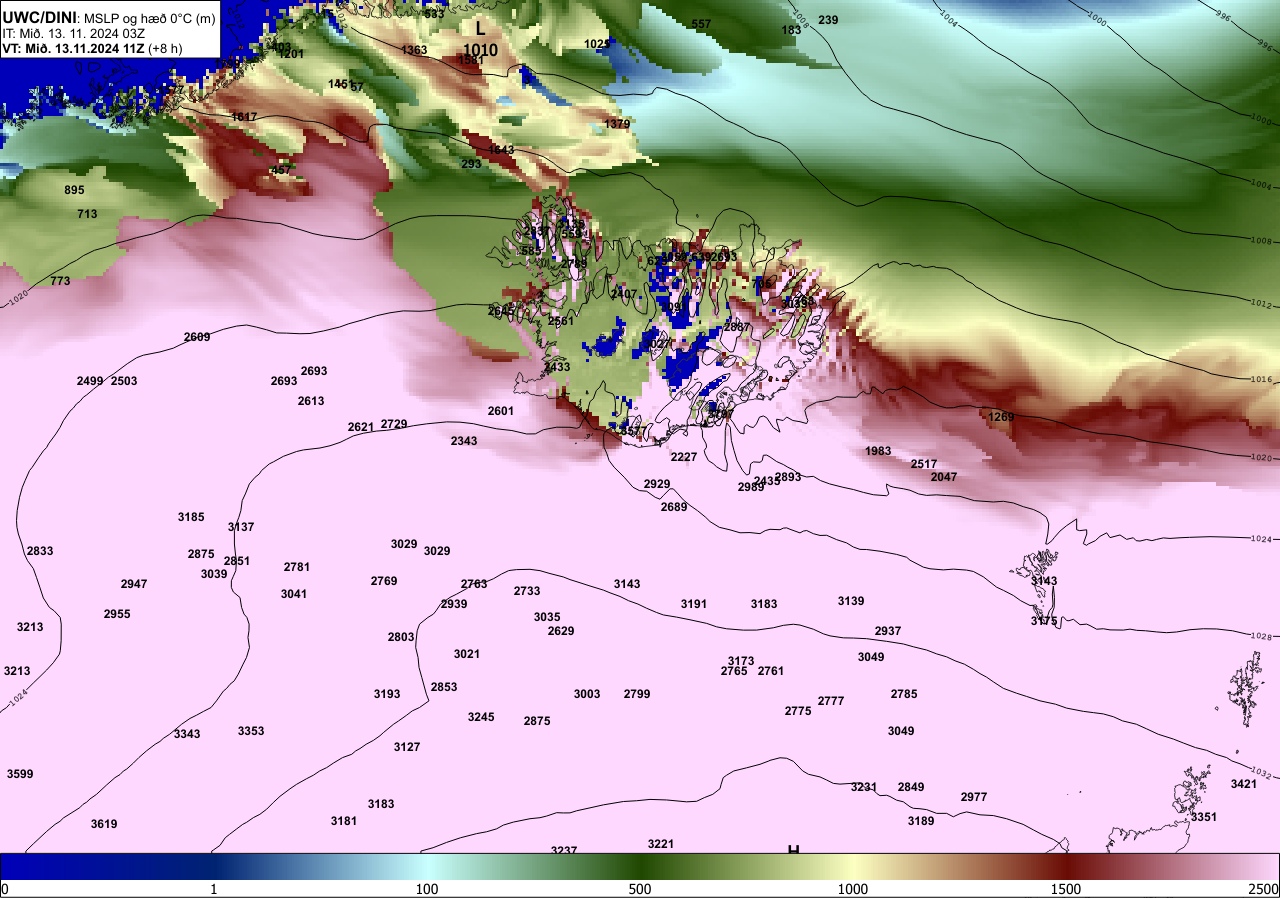Click the 3421 height value
The image size is (1280, 898).
1244,784
